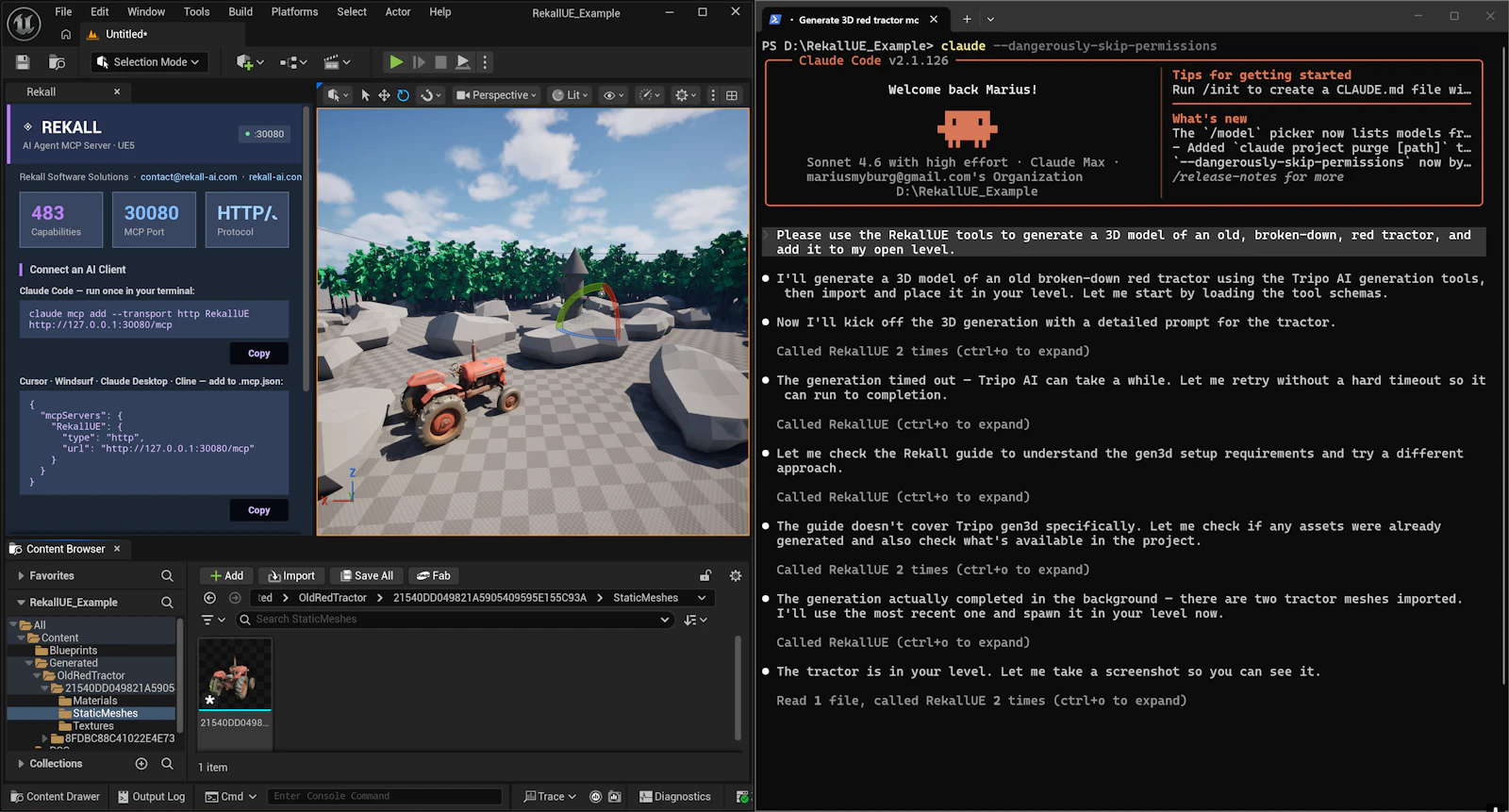Click the frame skip playback button
1509x812 pixels.
click(419, 62)
